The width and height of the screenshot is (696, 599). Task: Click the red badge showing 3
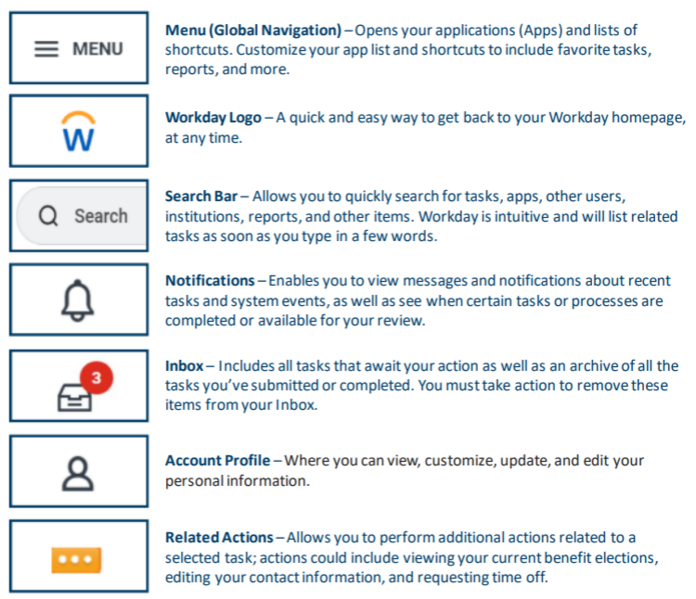pyautogui.click(x=97, y=378)
